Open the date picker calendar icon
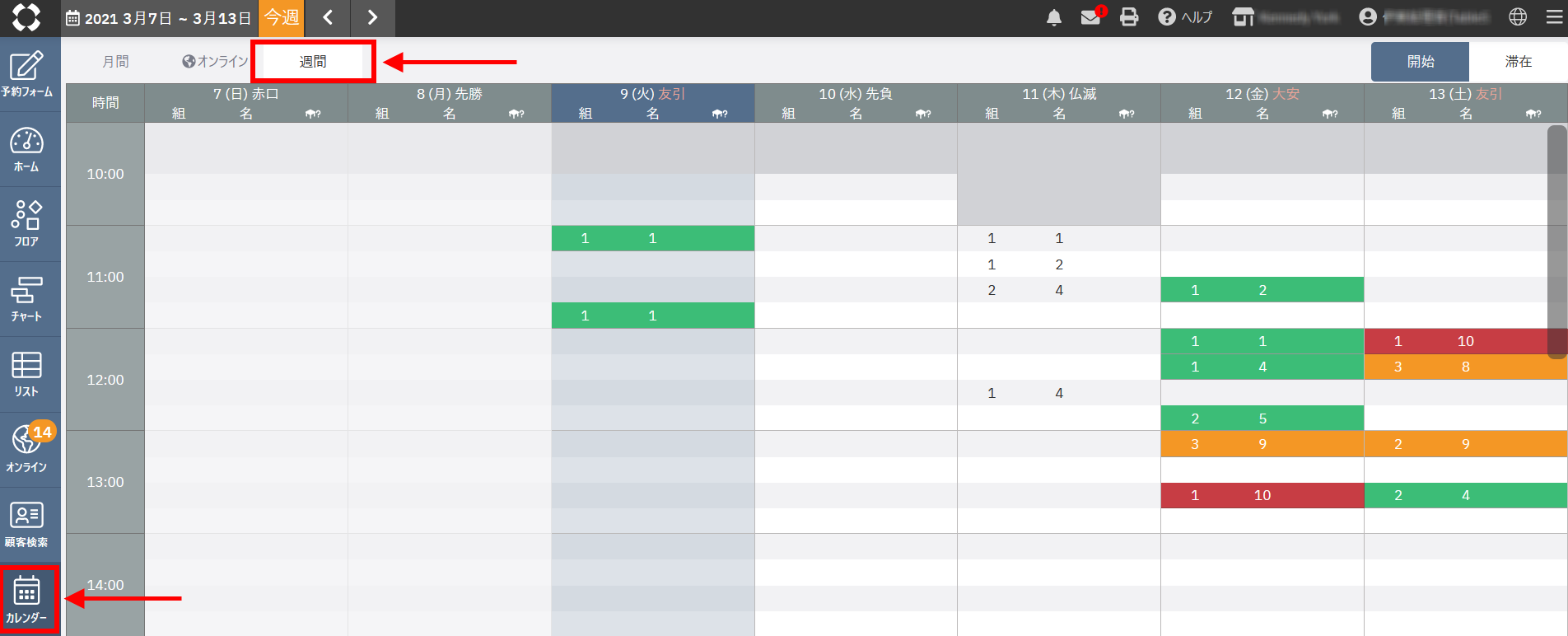 tap(72, 18)
